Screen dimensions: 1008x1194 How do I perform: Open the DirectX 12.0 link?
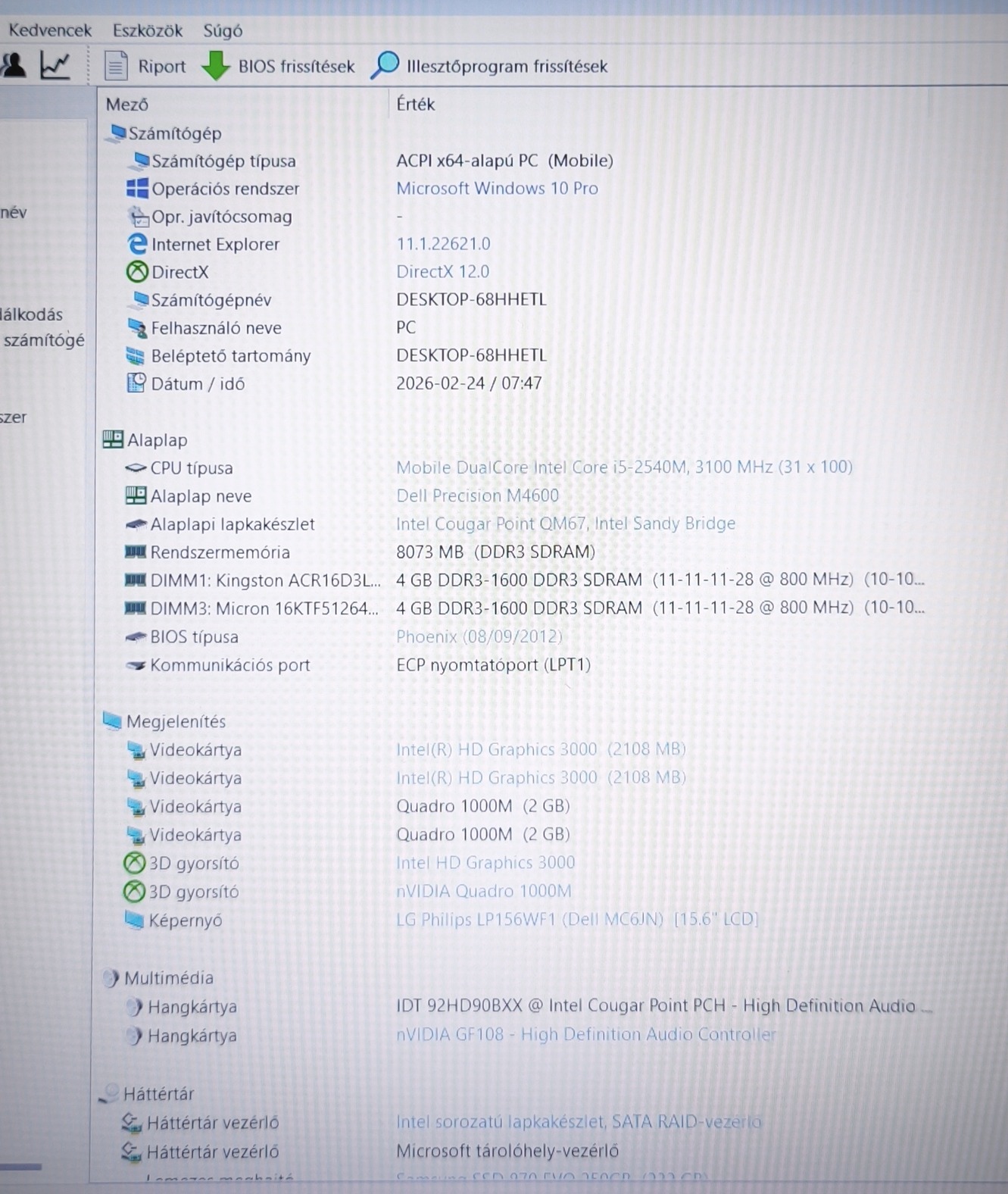pyautogui.click(x=442, y=271)
